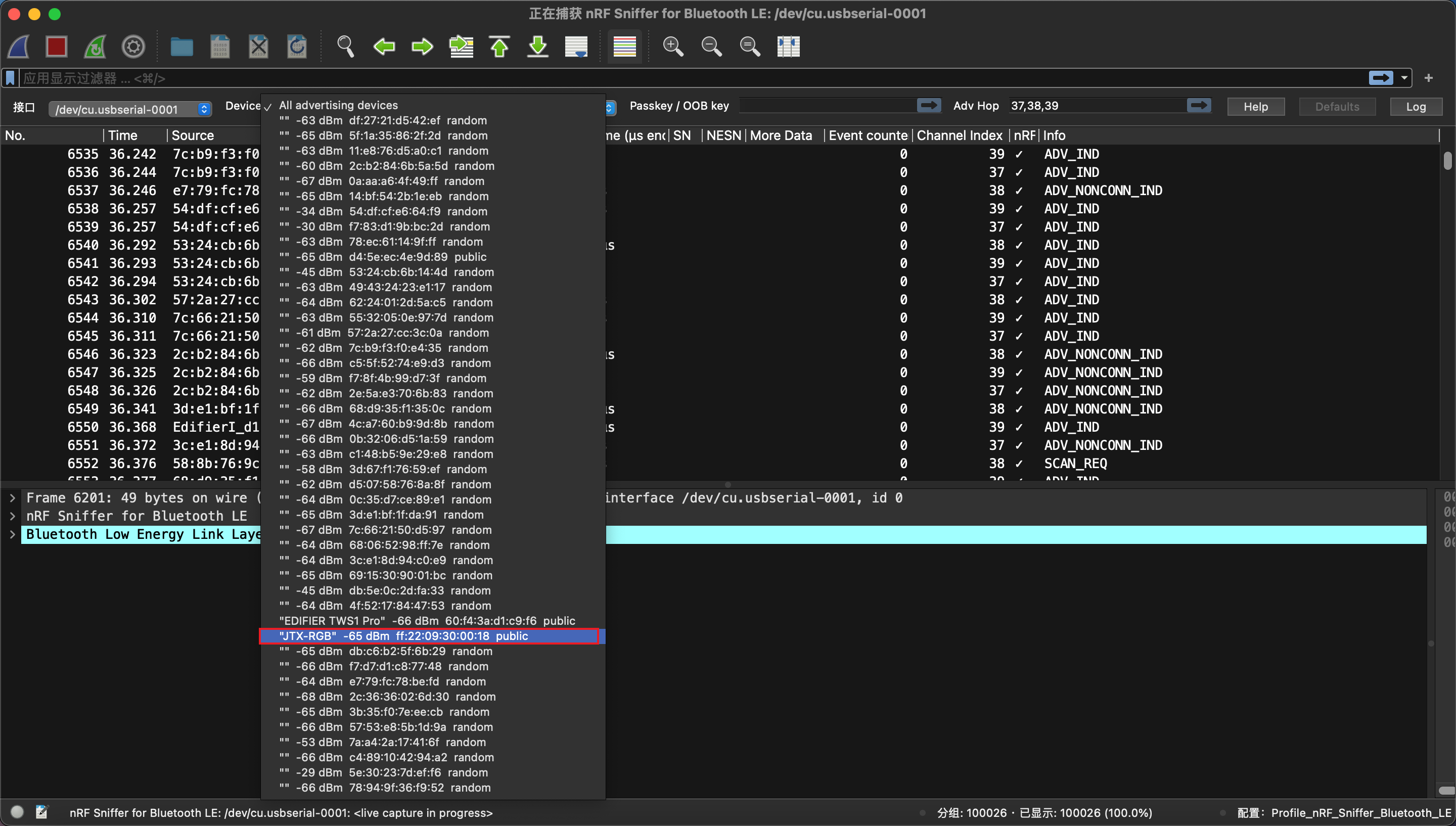Toggle packet list colorize icon
The image size is (1456, 826).
click(x=624, y=46)
